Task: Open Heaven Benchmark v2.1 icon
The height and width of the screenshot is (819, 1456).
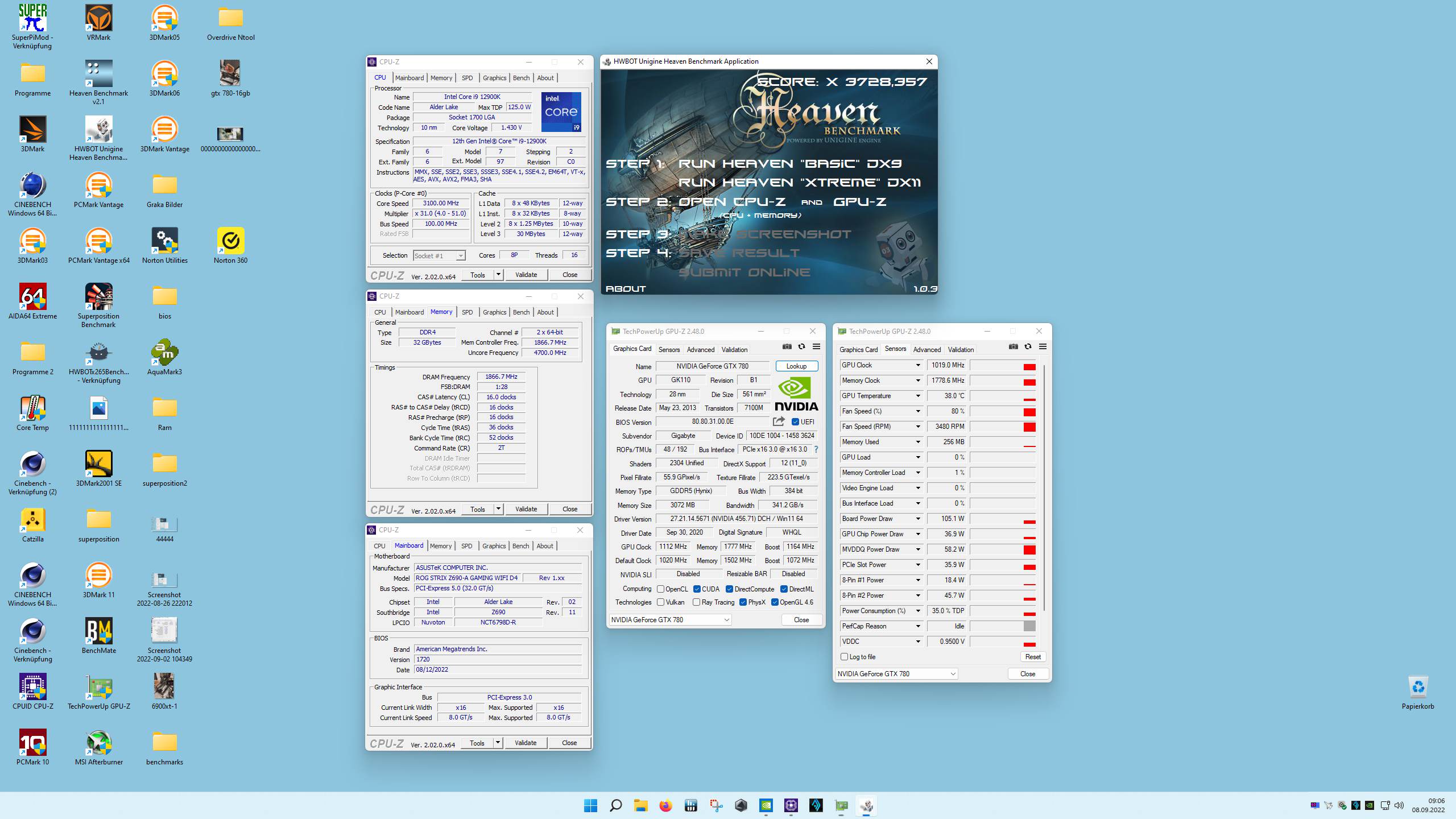Action: [98, 82]
